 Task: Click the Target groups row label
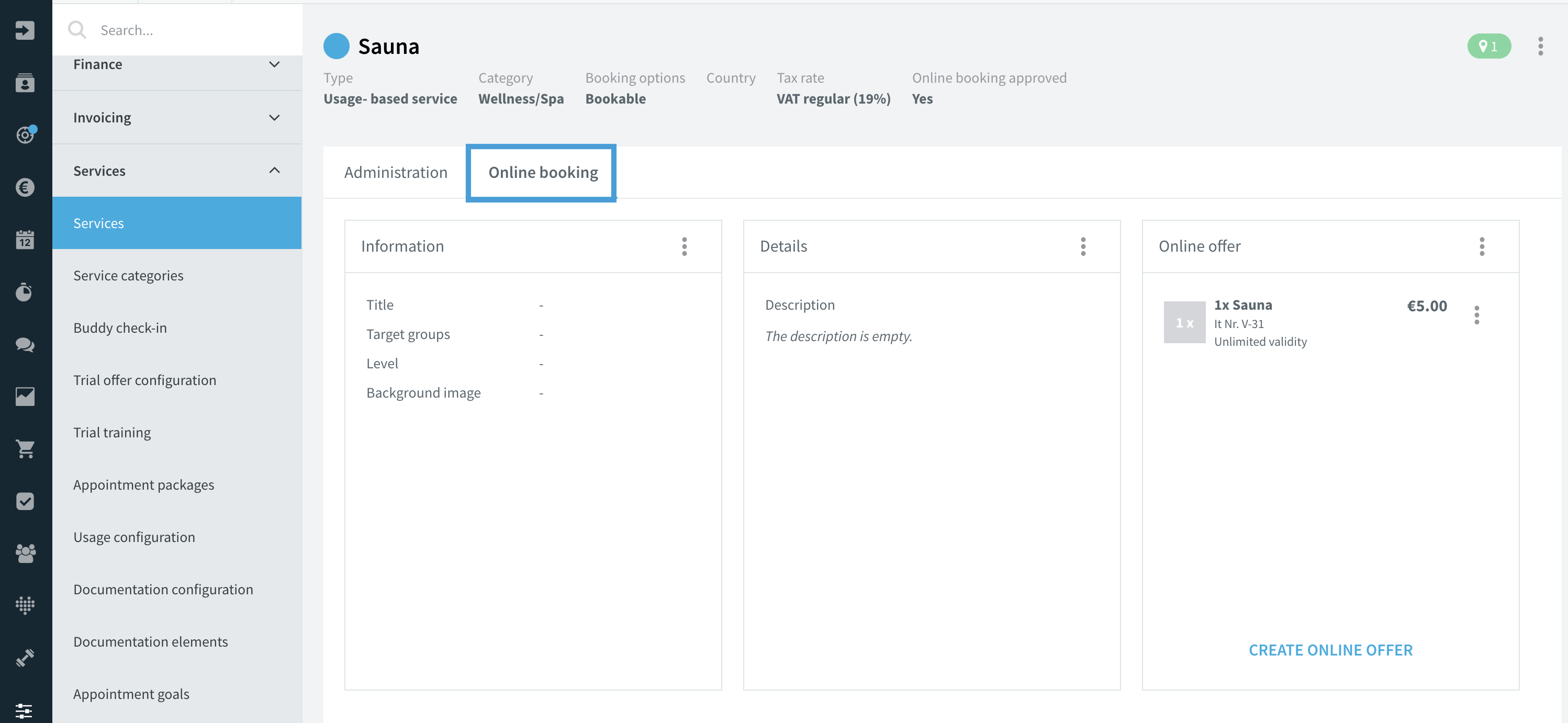click(408, 334)
